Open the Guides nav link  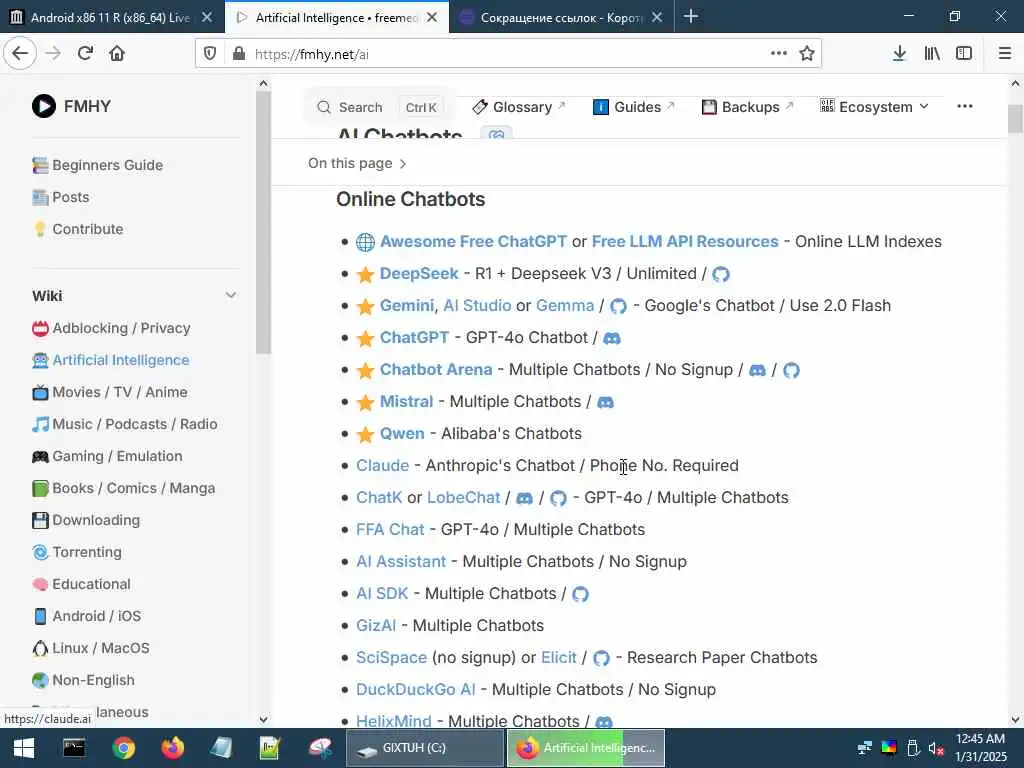coord(633,106)
